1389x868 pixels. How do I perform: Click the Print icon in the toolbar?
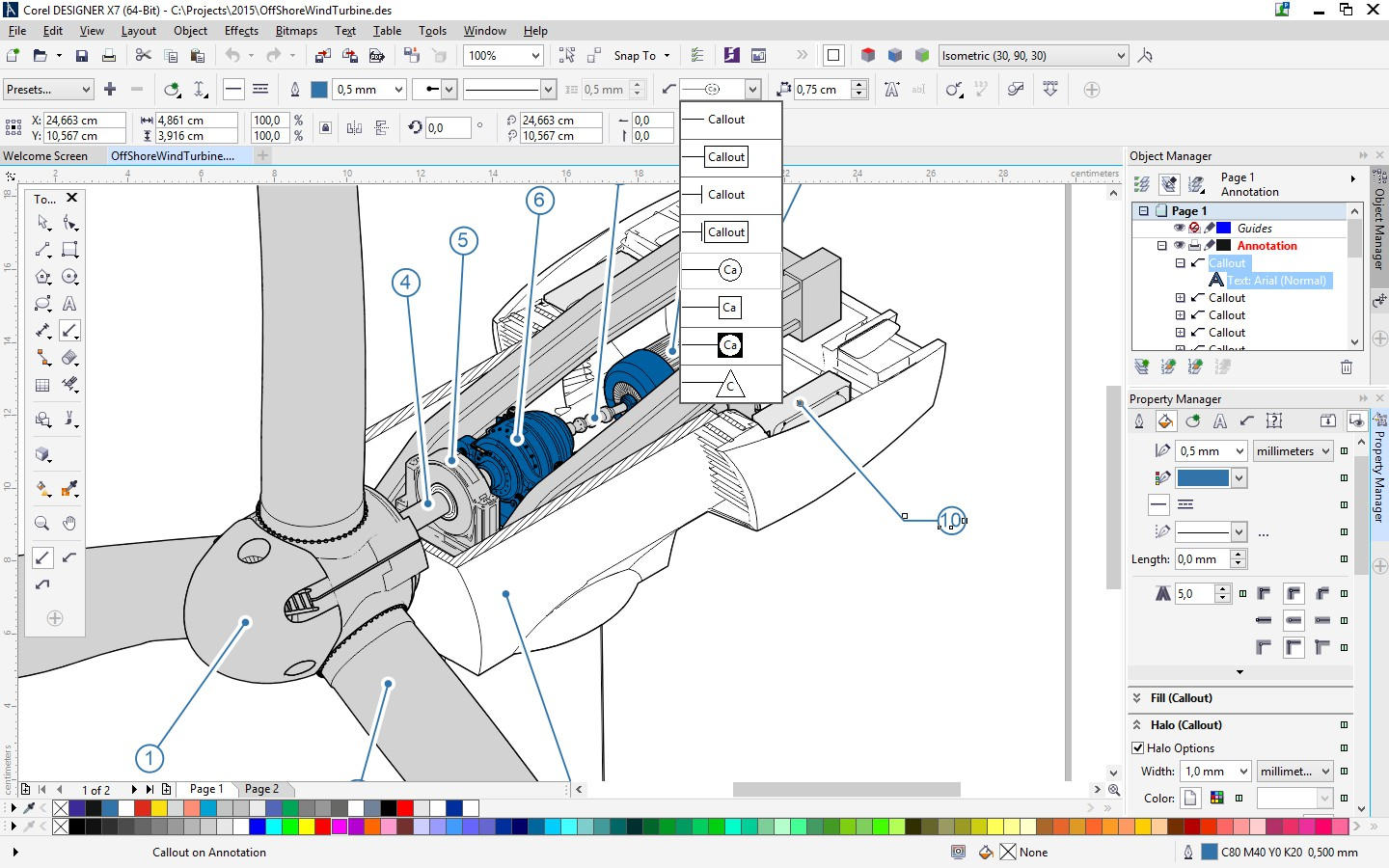109,56
